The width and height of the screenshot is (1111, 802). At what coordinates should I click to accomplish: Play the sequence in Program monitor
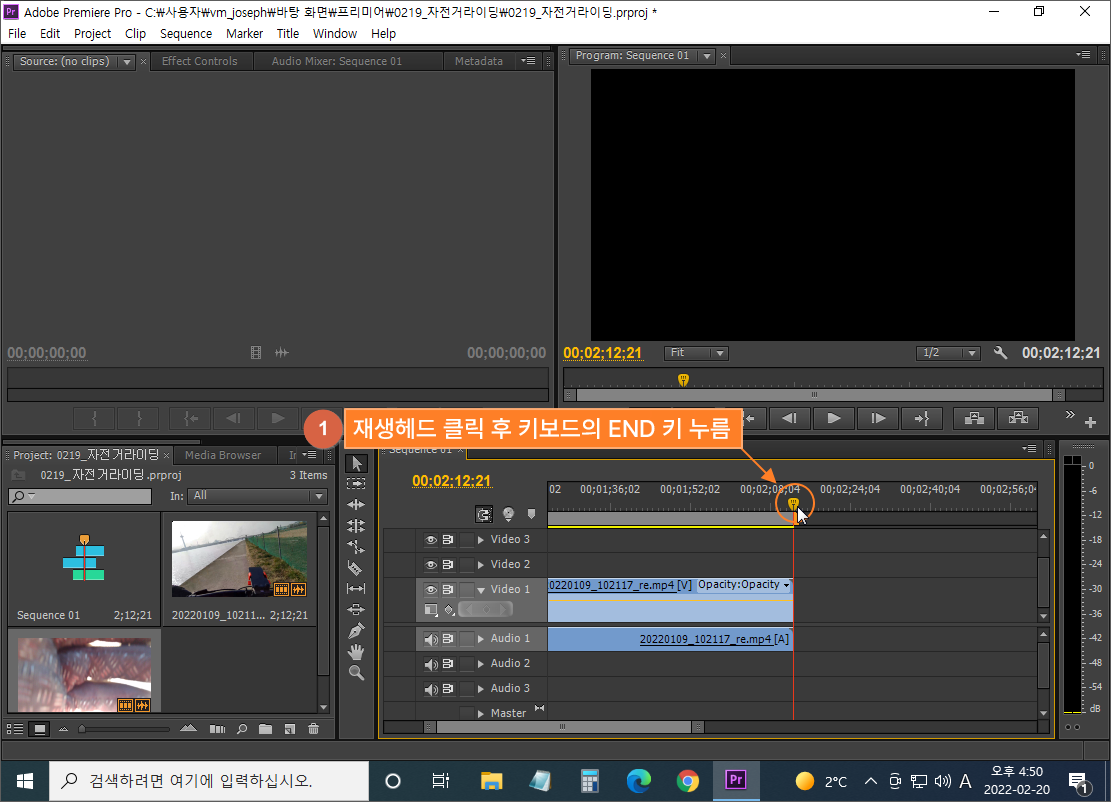click(834, 419)
